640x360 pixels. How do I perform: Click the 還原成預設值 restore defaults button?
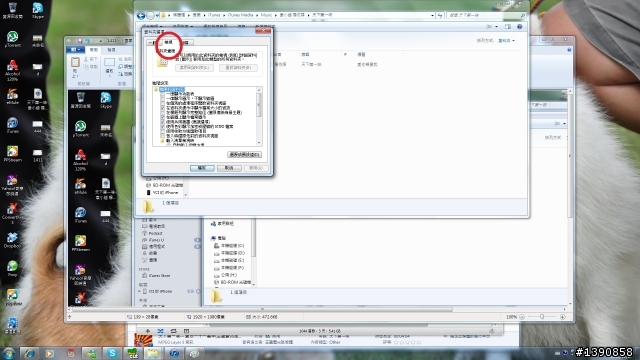point(244,155)
